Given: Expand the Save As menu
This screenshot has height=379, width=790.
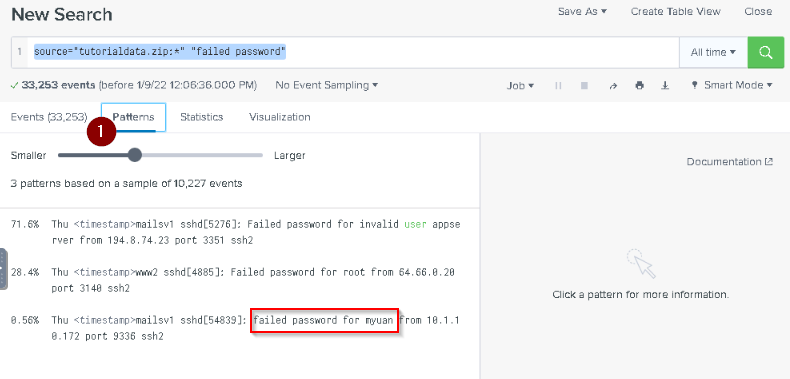Looking at the screenshot, I should [582, 11].
